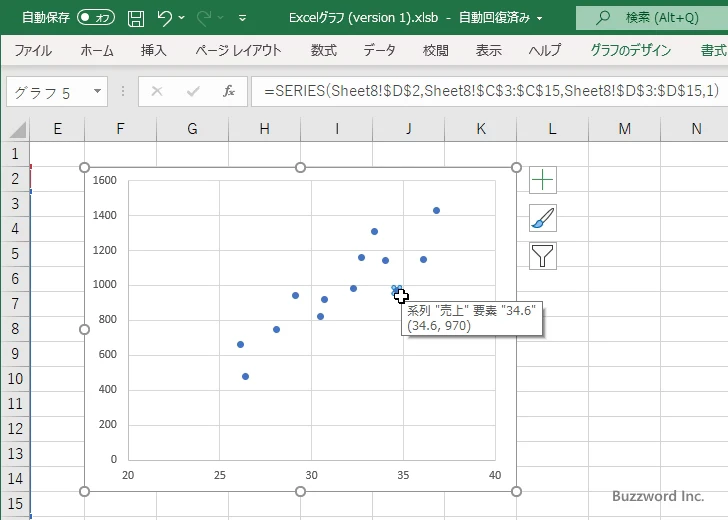Select column H header

click(264, 129)
